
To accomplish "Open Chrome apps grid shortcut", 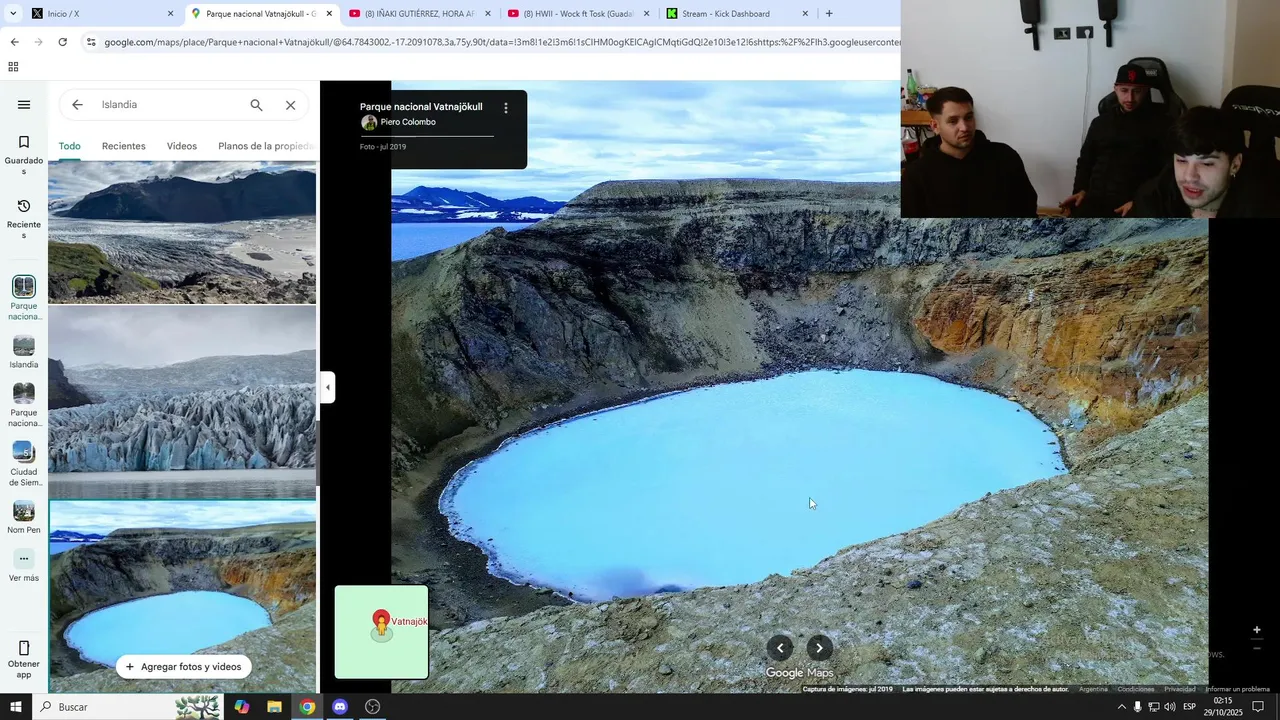I will [13, 67].
